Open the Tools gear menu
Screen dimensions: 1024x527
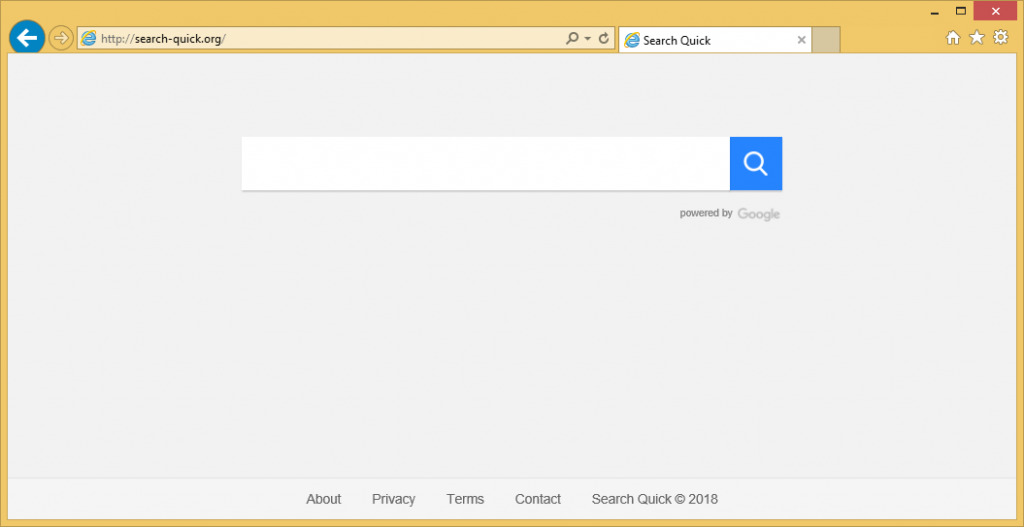[1000, 38]
